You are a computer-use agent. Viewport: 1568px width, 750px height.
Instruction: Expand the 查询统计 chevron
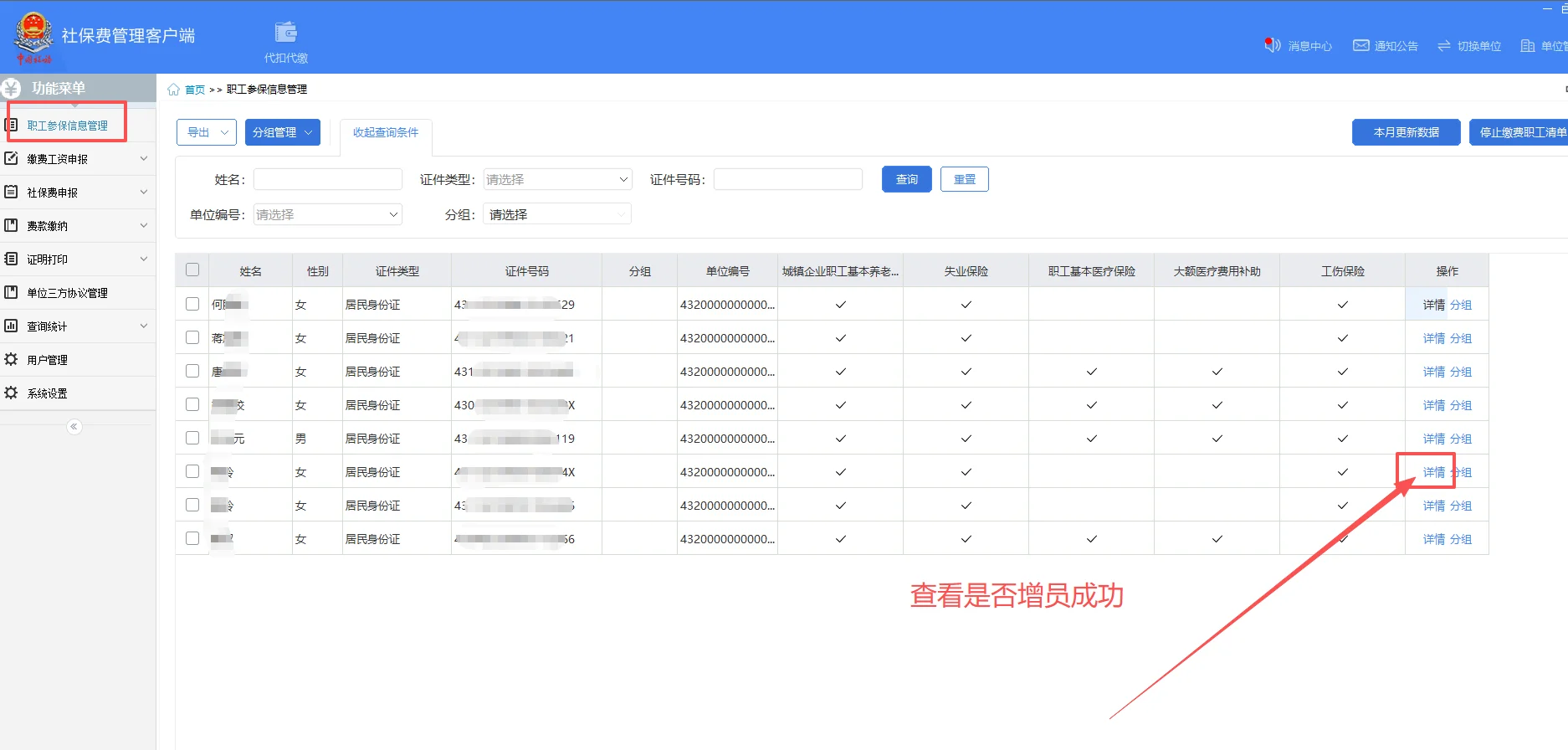pos(144,326)
